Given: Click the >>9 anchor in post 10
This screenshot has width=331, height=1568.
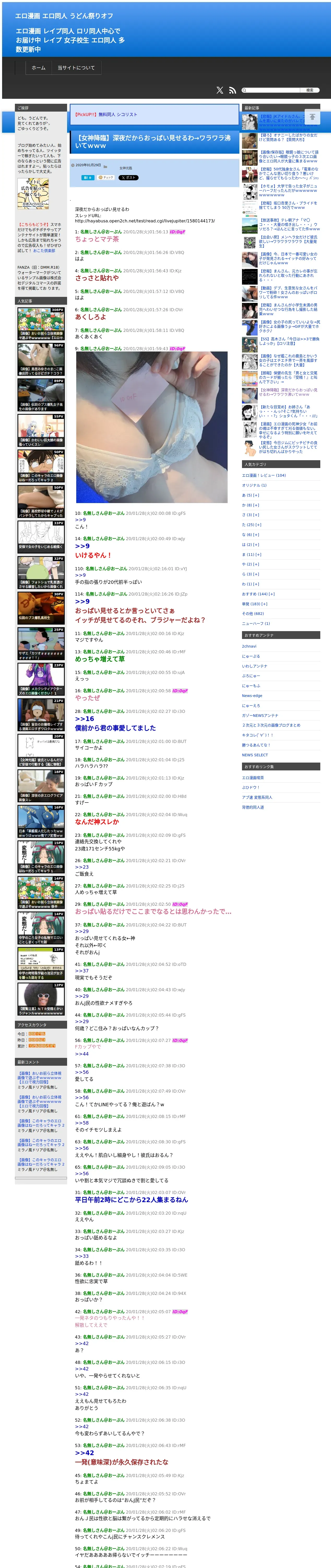Looking at the screenshot, I should click(x=80, y=520).
